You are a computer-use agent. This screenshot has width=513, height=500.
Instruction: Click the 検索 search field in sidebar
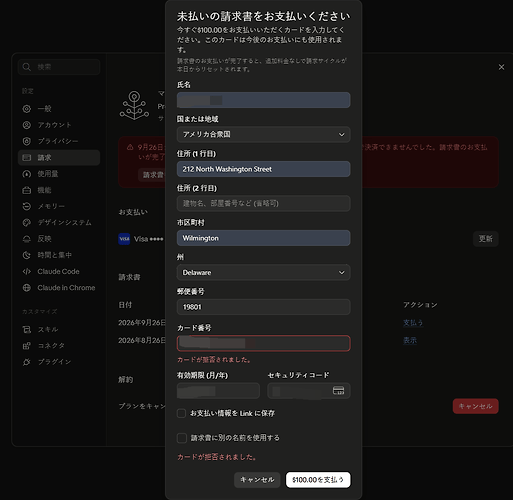click(x=59, y=67)
